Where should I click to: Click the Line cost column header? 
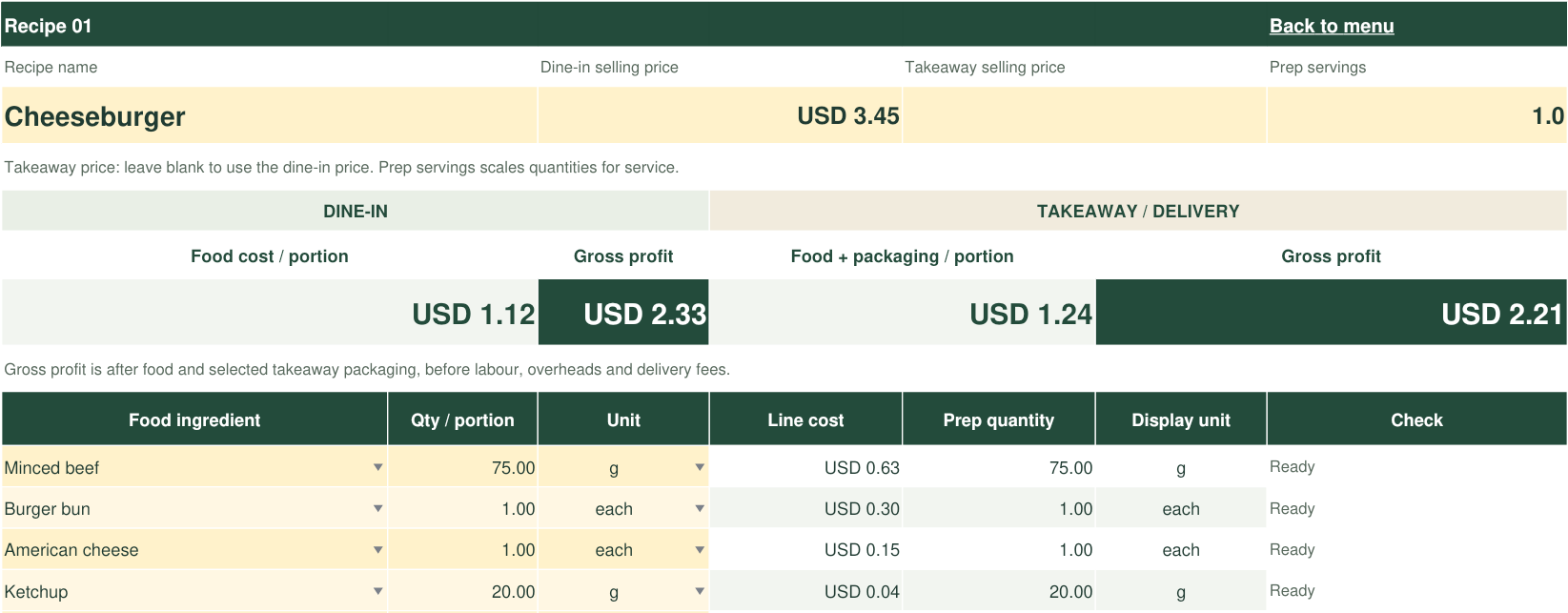pos(805,419)
